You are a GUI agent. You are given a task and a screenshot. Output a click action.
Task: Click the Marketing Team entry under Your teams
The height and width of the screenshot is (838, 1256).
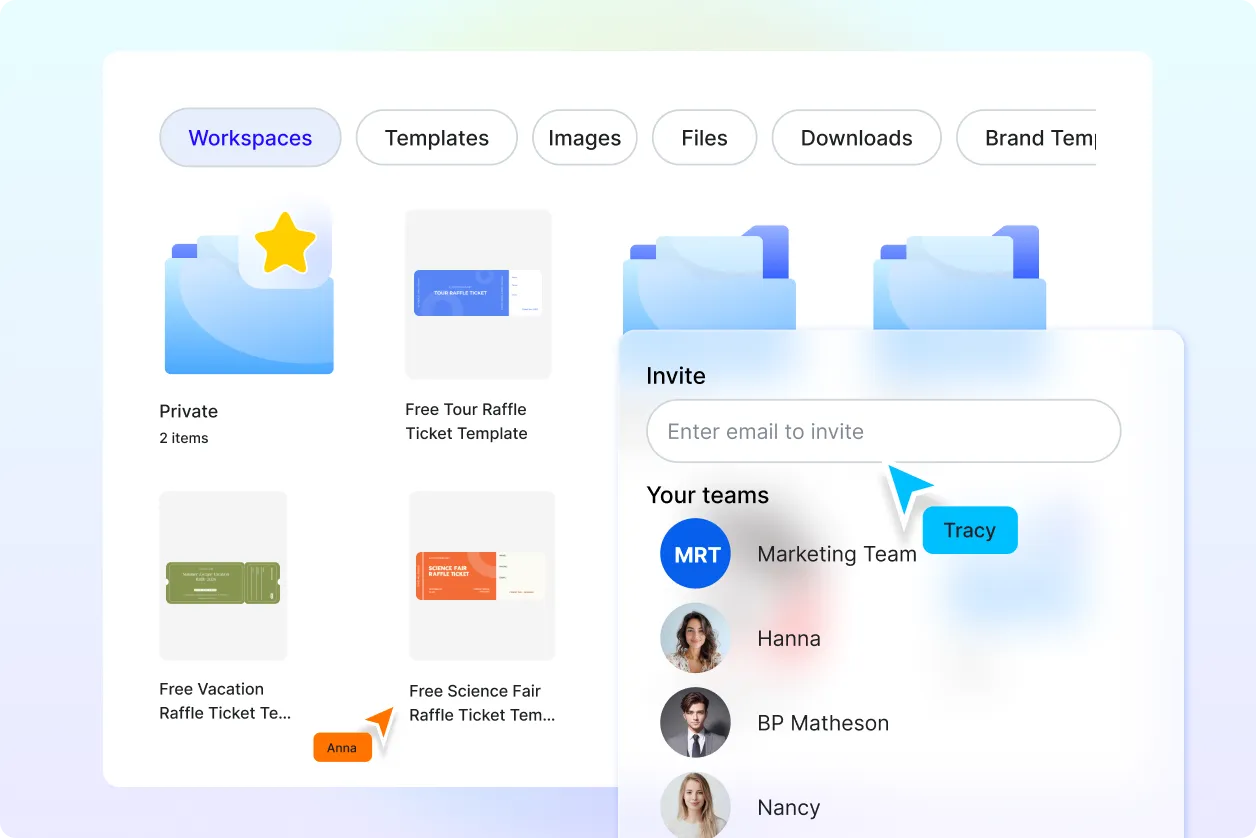click(837, 553)
